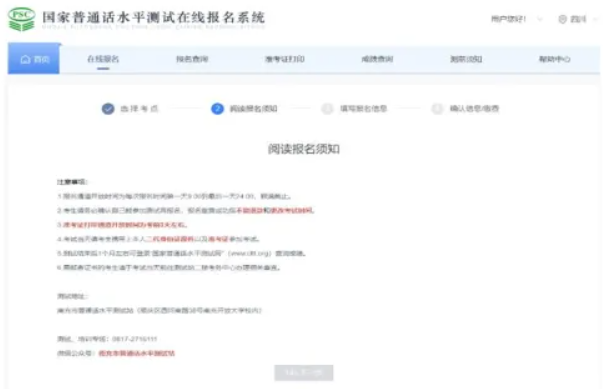This screenshot has height=389, width=603.
Task: Expand the 用户您好 user dropdown arrow
Action: pyautogui.click(x=540, y=19)
